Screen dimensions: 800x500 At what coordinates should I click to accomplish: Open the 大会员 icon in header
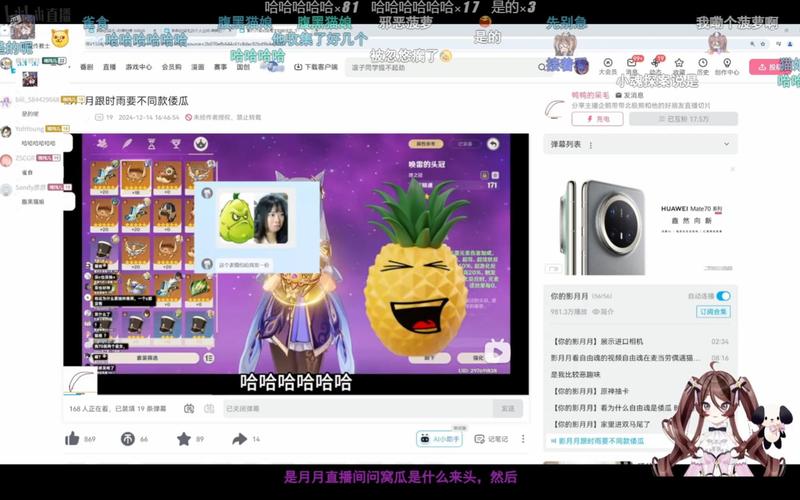[607, 66]
